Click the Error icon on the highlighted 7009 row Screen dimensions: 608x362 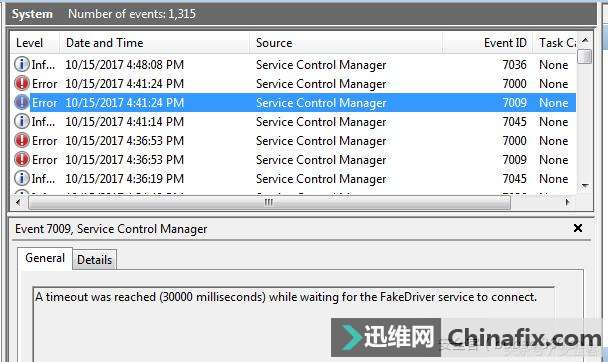[x=22, y=102]
